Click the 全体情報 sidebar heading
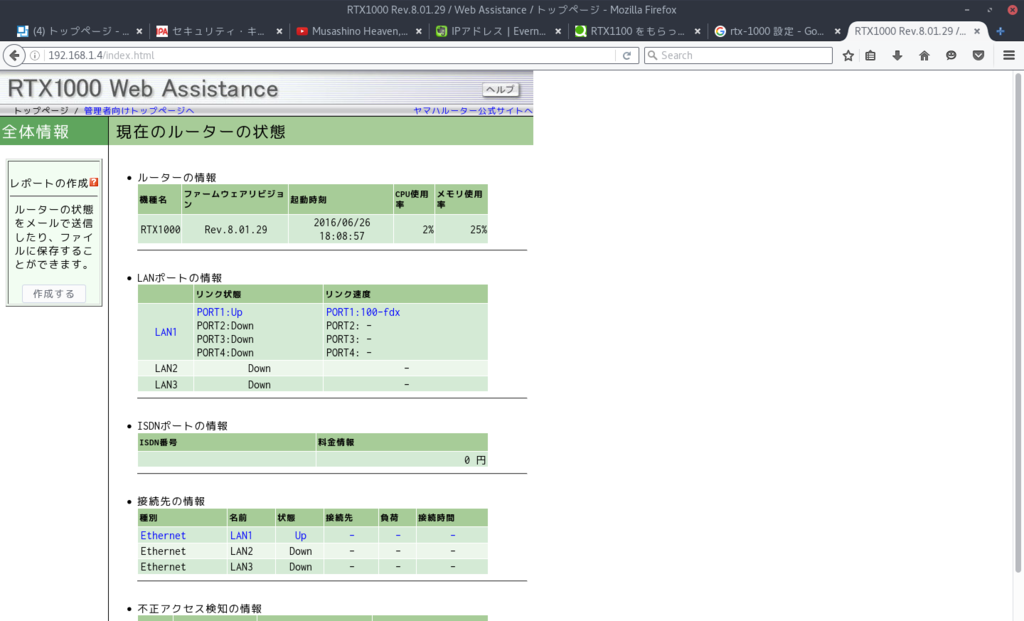 35,132
